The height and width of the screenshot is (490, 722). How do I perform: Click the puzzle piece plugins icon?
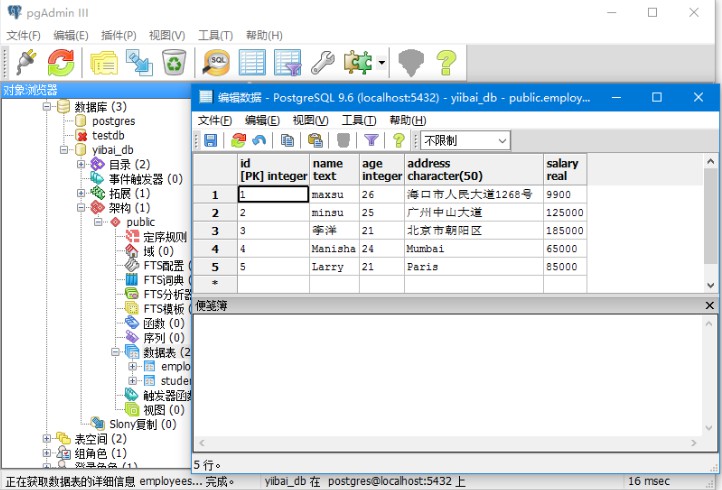click(x=358, y=62)
